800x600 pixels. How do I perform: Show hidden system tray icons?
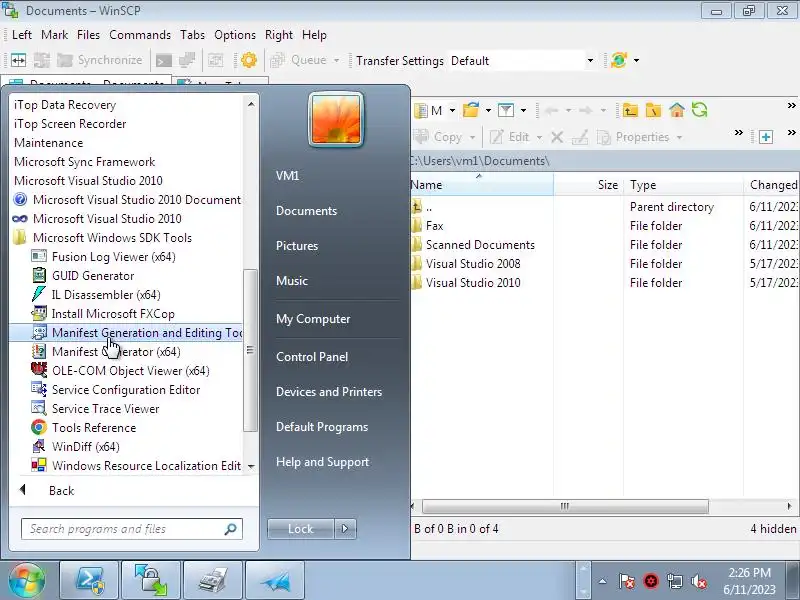603,581
